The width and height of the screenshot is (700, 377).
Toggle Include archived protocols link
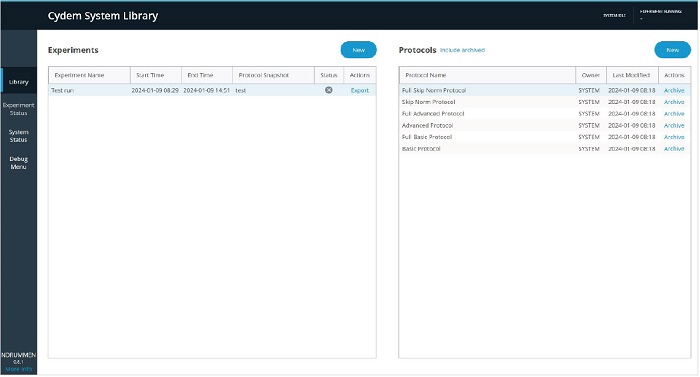point(462,50)
